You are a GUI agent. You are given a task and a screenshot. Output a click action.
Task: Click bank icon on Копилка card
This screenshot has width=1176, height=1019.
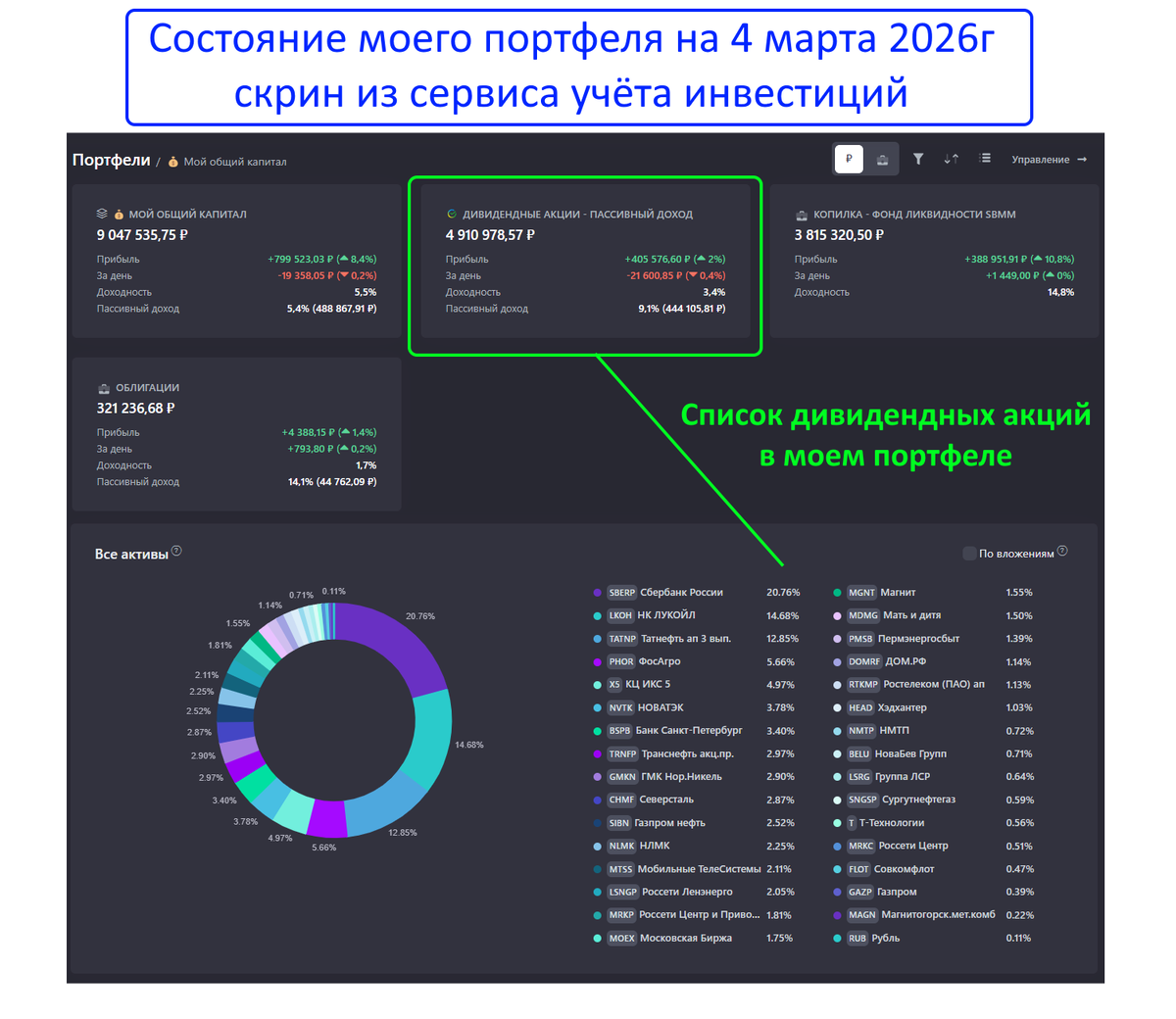[801, 214]
